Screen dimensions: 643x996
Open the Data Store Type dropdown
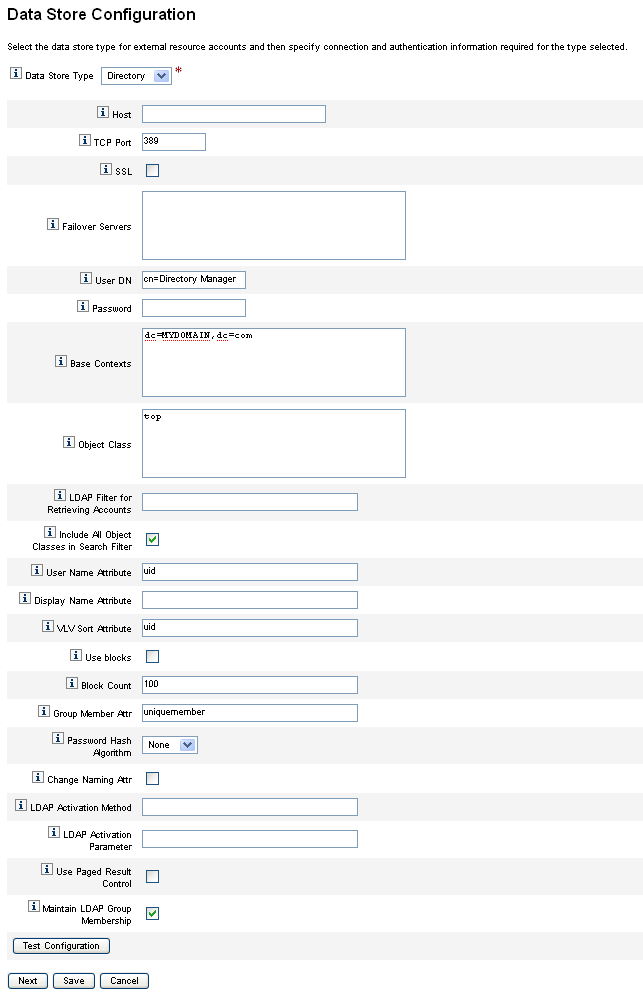(x=136, y=76)
